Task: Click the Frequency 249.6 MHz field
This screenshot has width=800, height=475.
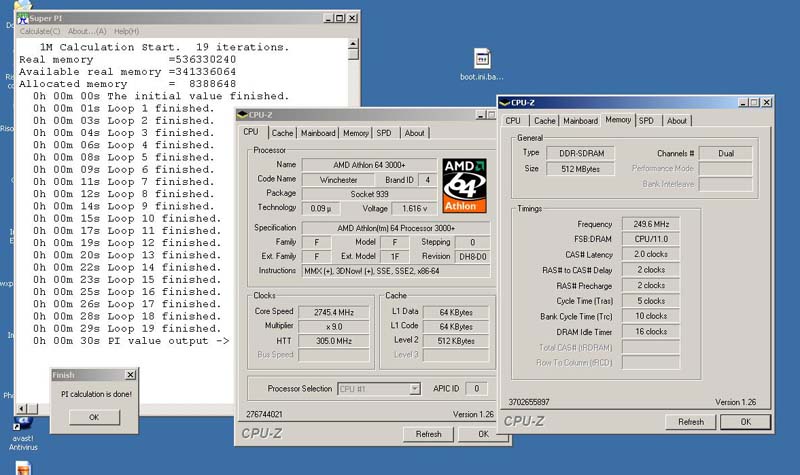Action: [651, 223]
